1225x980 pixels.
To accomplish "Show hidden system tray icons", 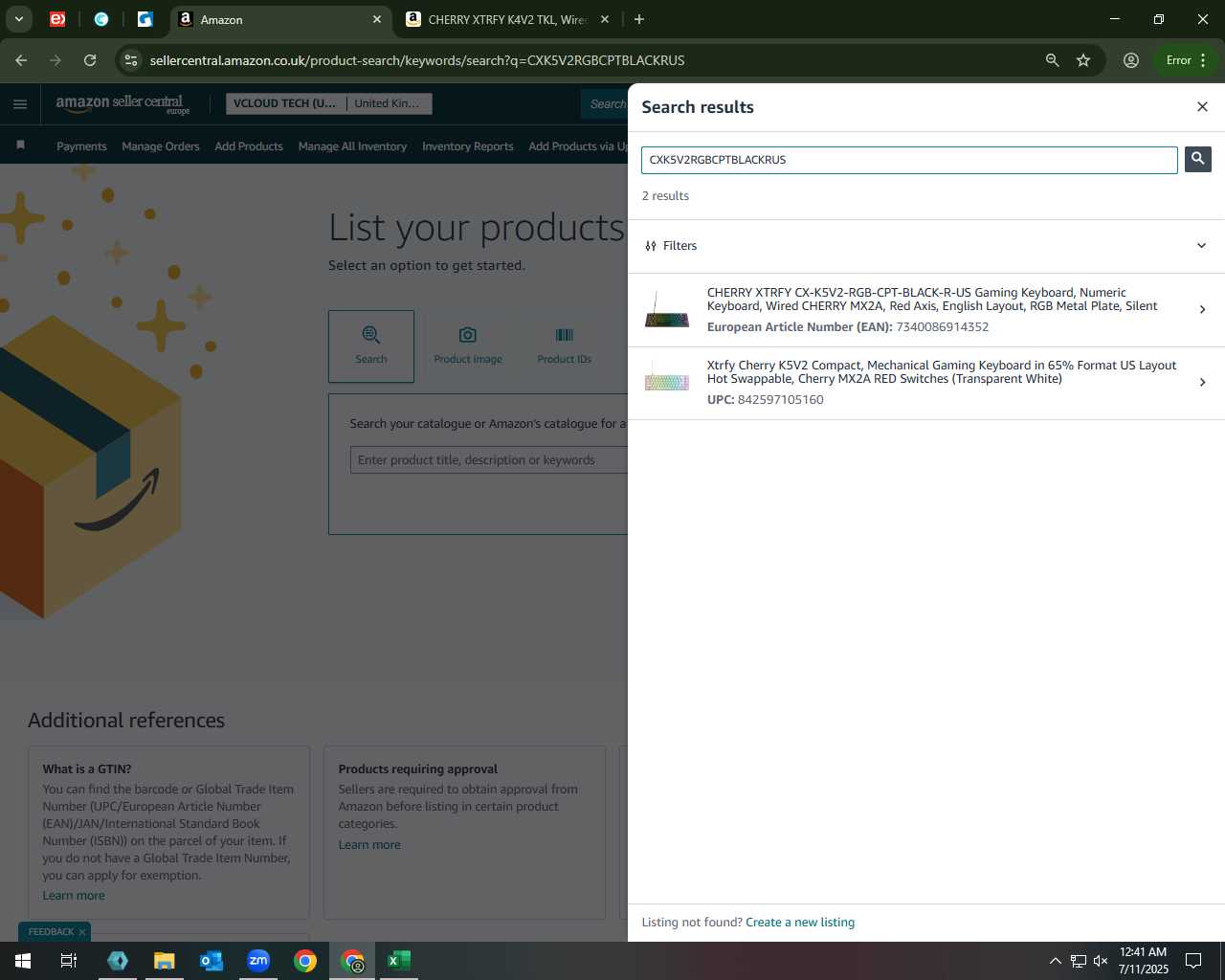I will tap(1055, 961).
